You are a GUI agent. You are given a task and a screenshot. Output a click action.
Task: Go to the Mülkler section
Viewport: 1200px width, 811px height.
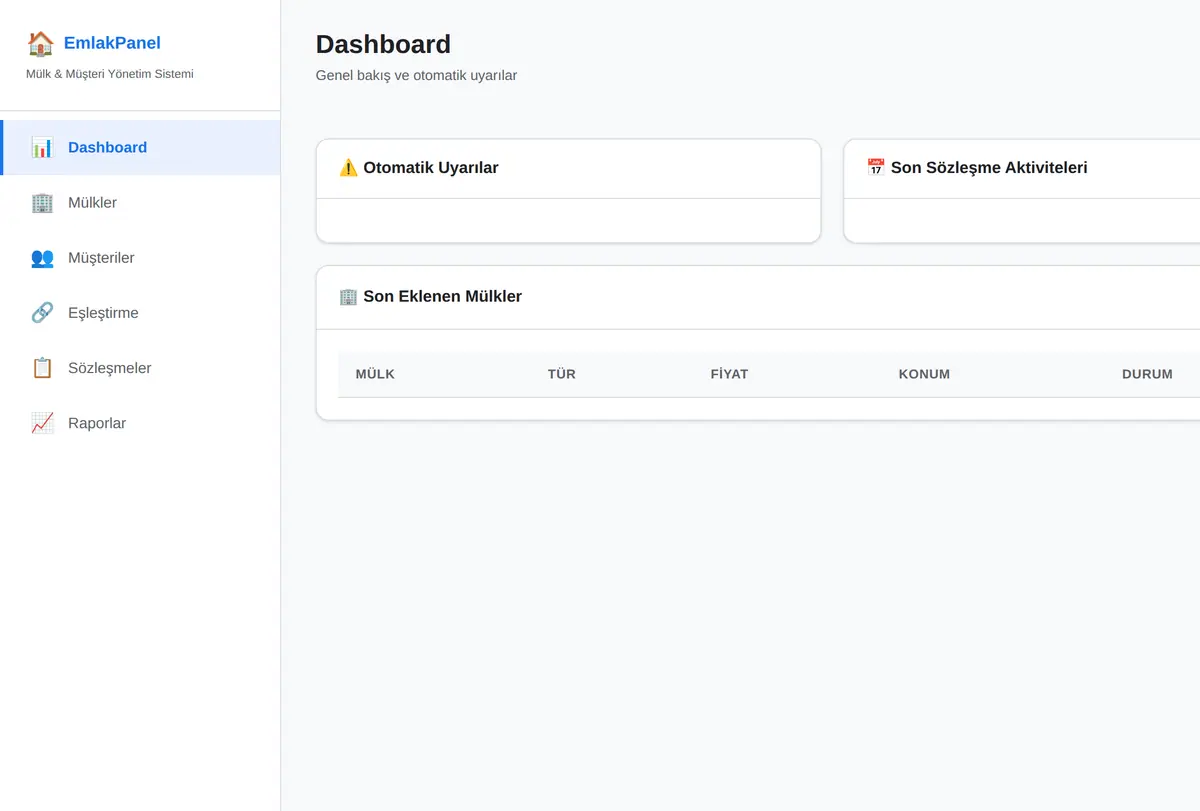point(140,203)
